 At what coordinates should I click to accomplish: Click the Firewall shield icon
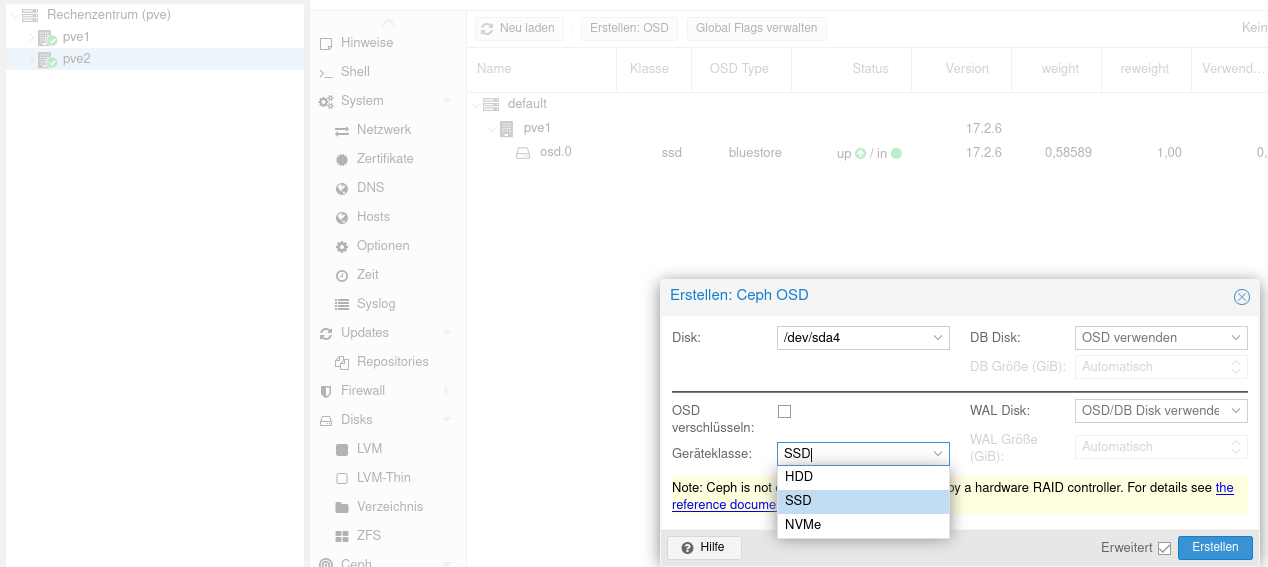[x=326, y=391]
